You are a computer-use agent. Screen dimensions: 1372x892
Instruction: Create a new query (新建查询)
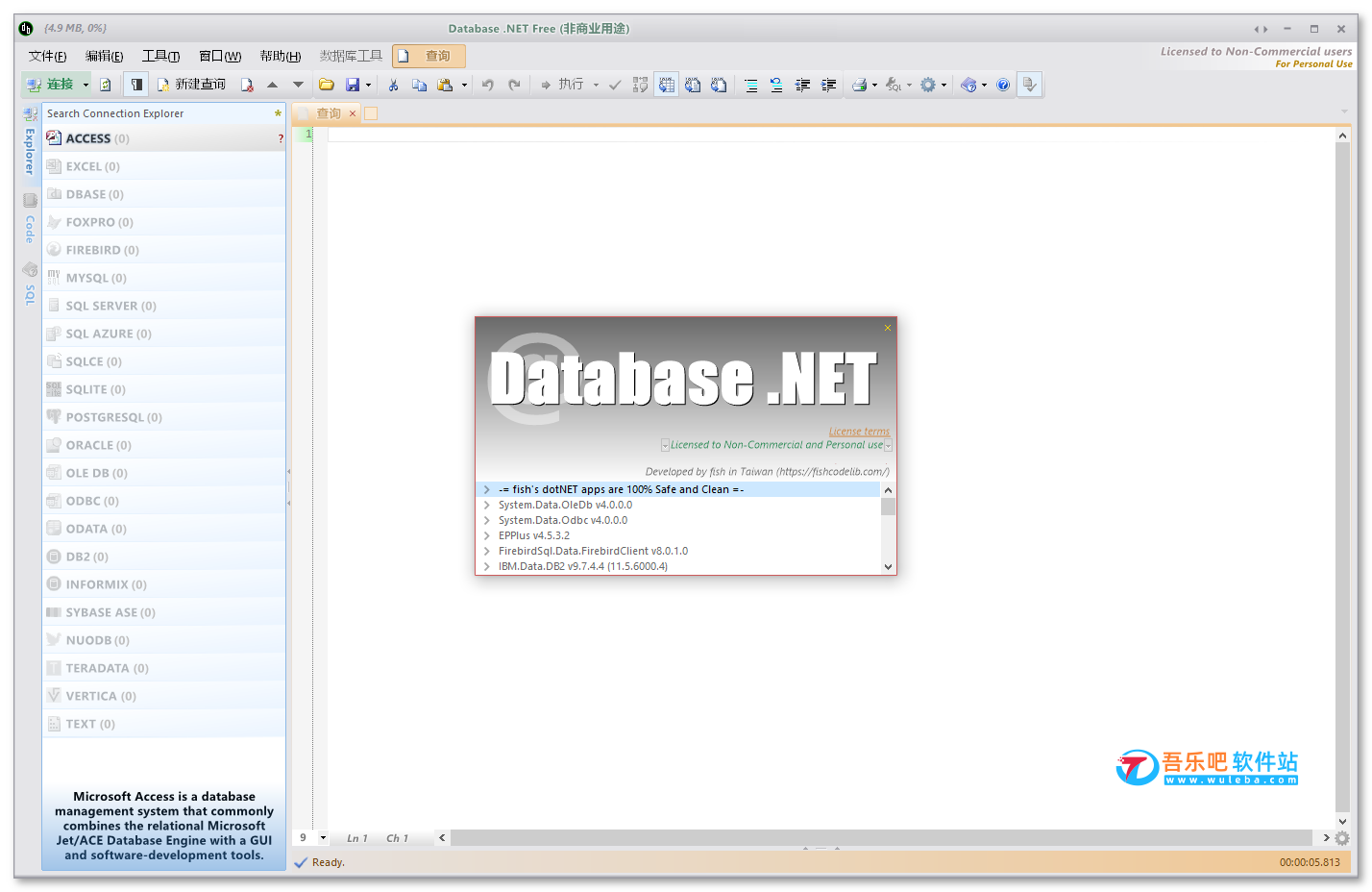[x=191, y=85]
